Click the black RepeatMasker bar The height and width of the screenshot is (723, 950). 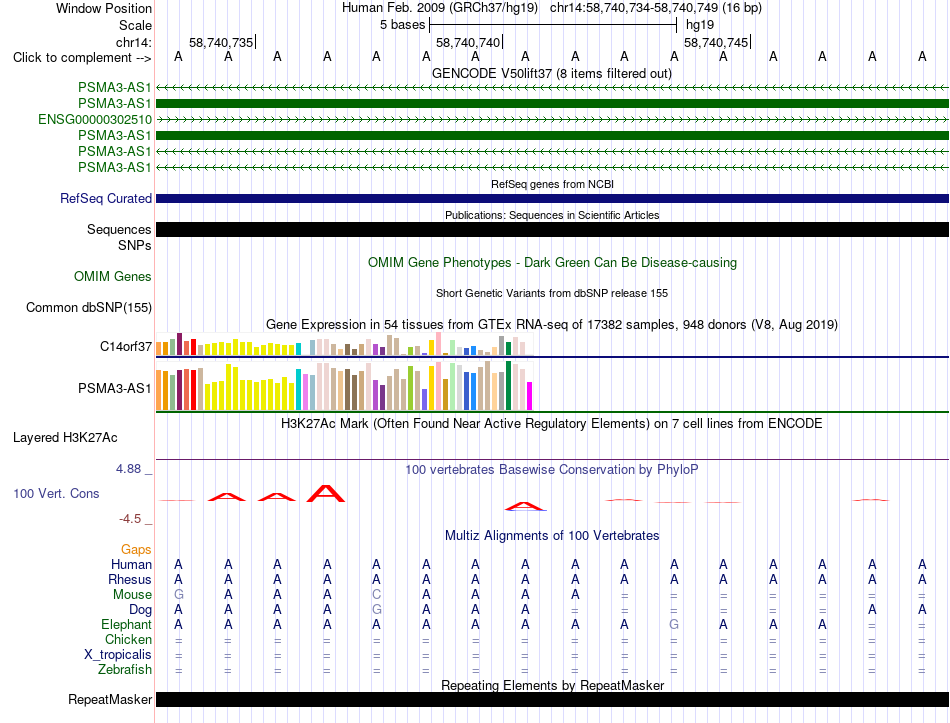(553, 699)
